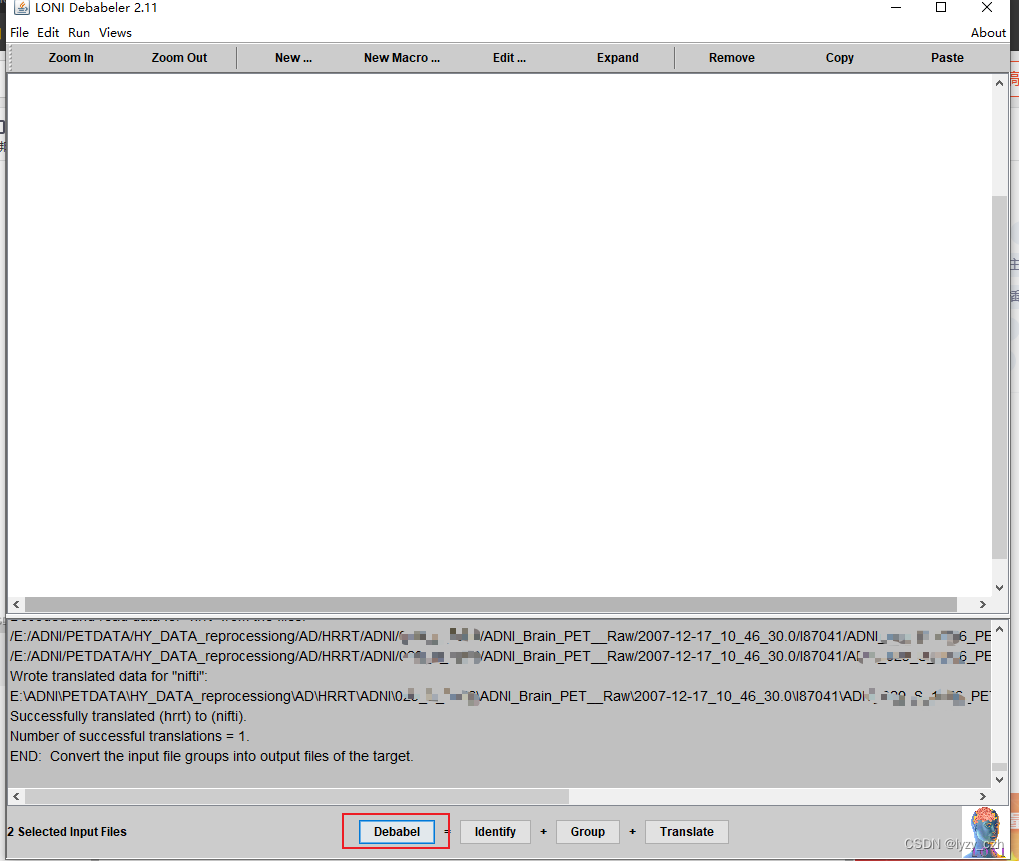The image size is (1019, 861).
Task: Click the log pane vertical scrollbar thumb
Action: (x=1000, y=767)
